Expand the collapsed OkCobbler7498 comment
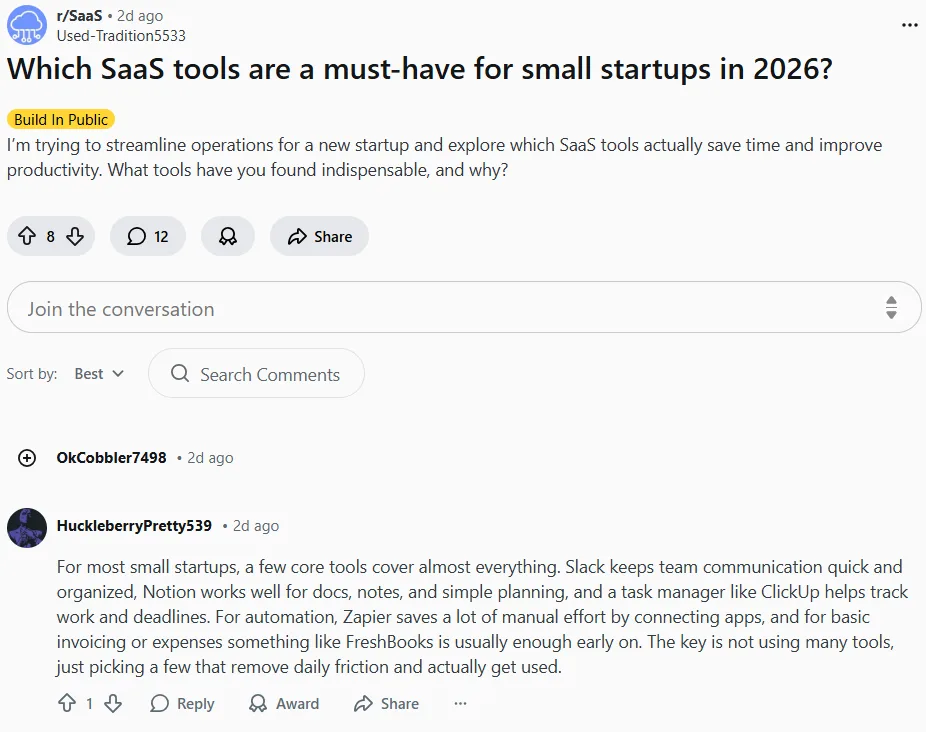This screenshot has height=732, width=926. (x=27, y=458)
